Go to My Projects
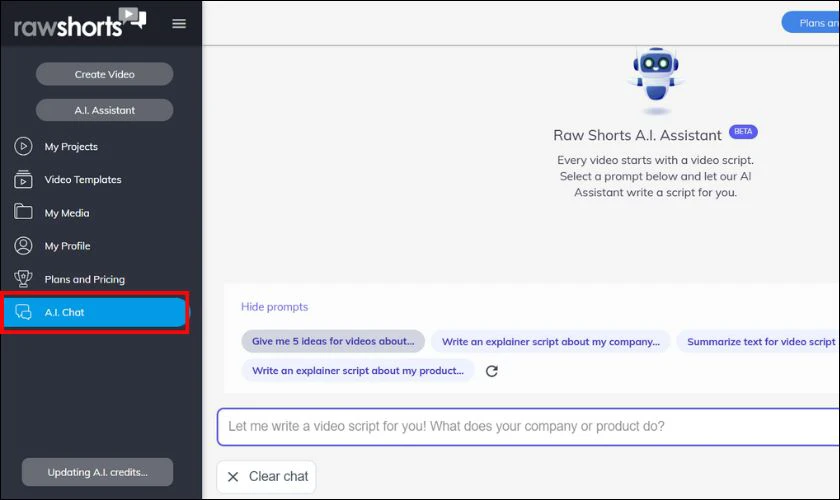Viewport: 840px width, 500px height. click(x=71, y=147)
